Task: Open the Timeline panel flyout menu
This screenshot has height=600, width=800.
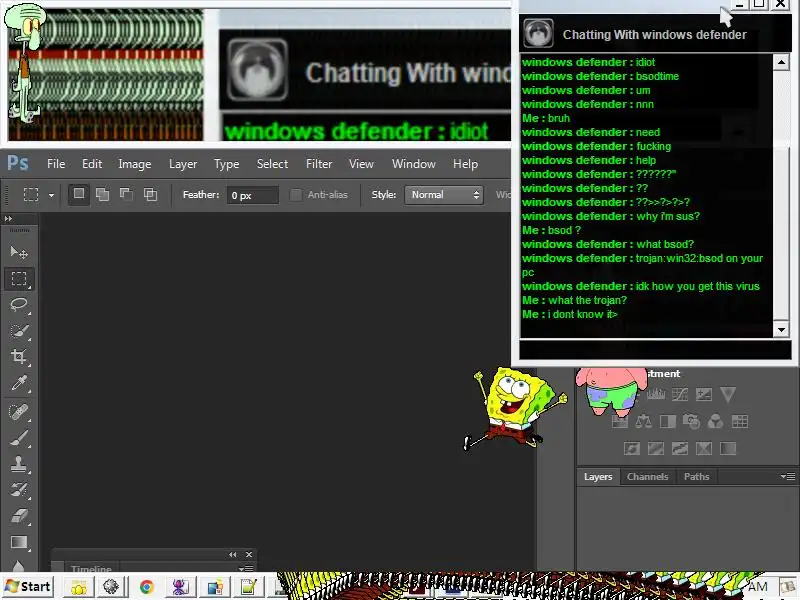Action: (245, 568)
